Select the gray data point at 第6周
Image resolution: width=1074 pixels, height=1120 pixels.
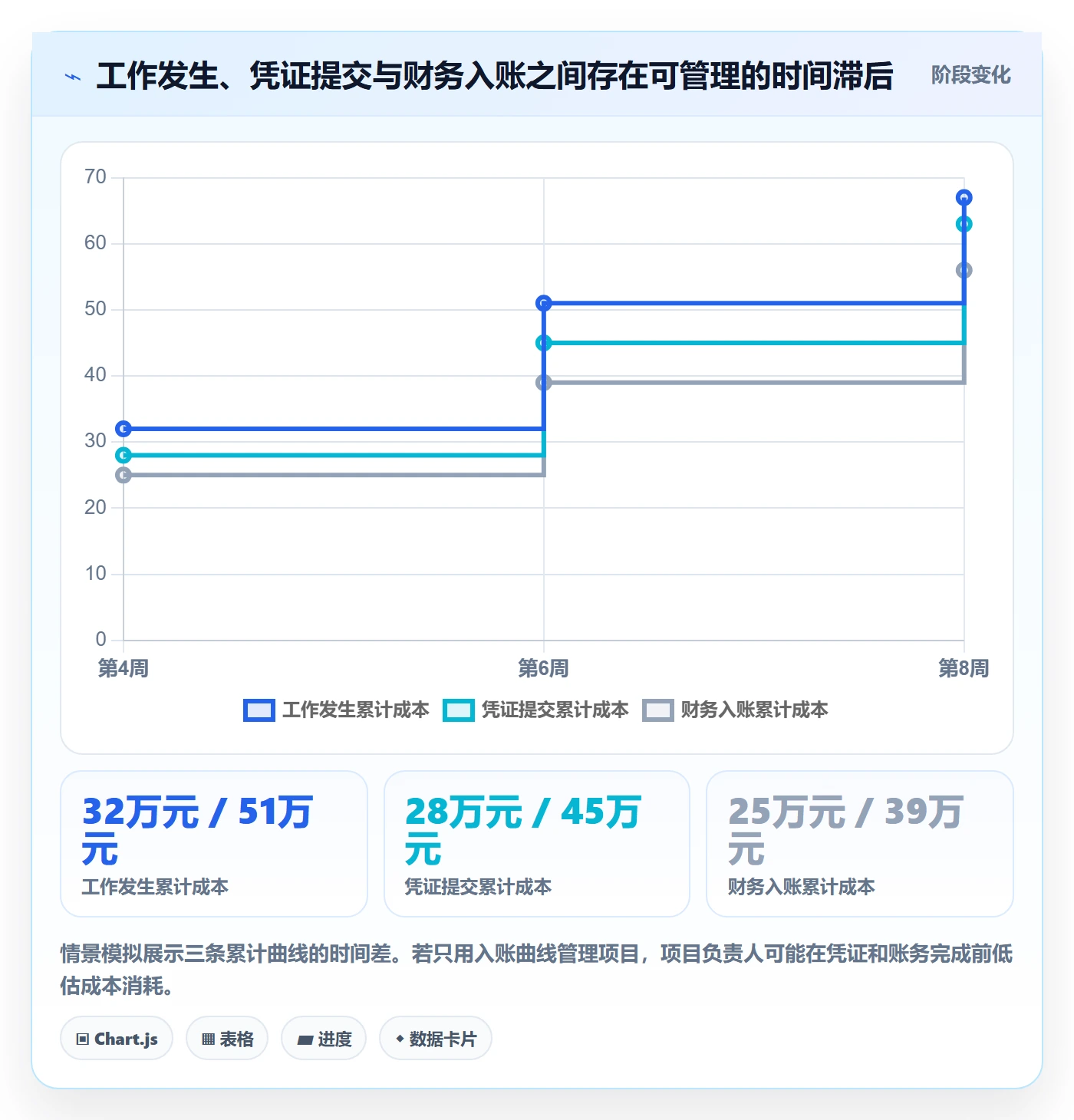(x=544, y=383)
